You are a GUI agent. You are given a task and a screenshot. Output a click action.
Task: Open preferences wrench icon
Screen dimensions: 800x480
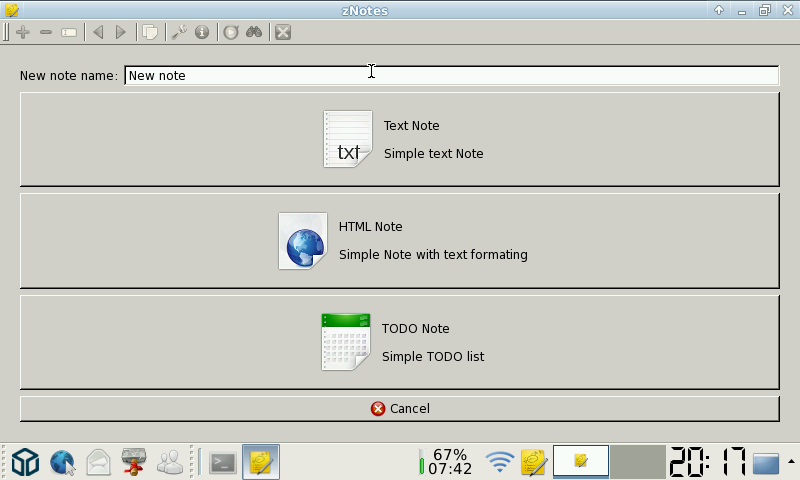coord(179,32)
